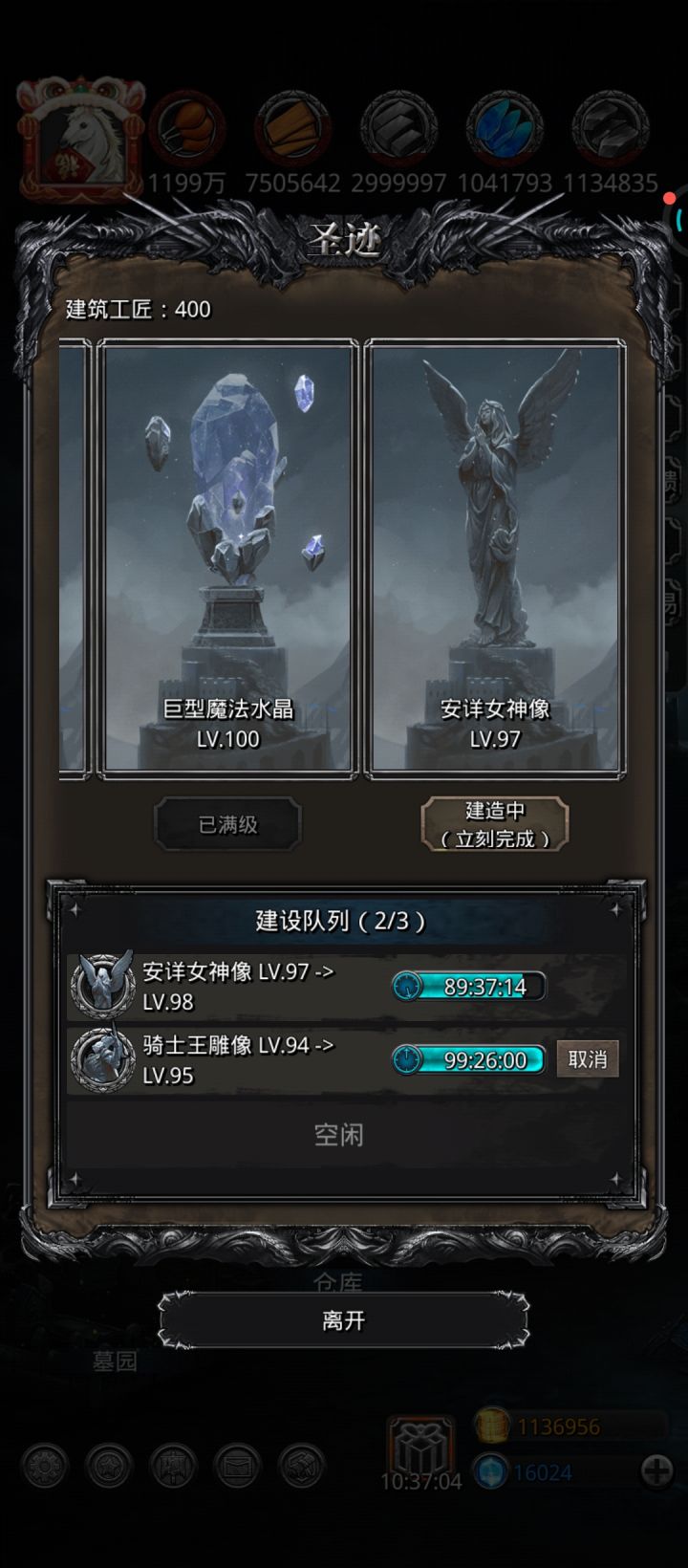
Task: Add gems with the plus icon
Action: pyautogui.click(x=656, y=1470)
